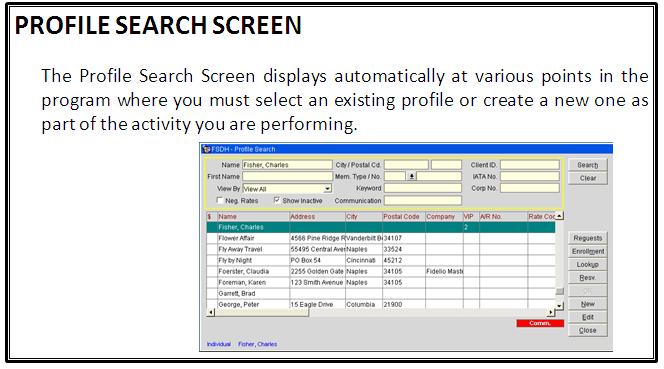Focus the Name input field
The height and width of the screenshot is (369, 664).
[x=287, y=165]
